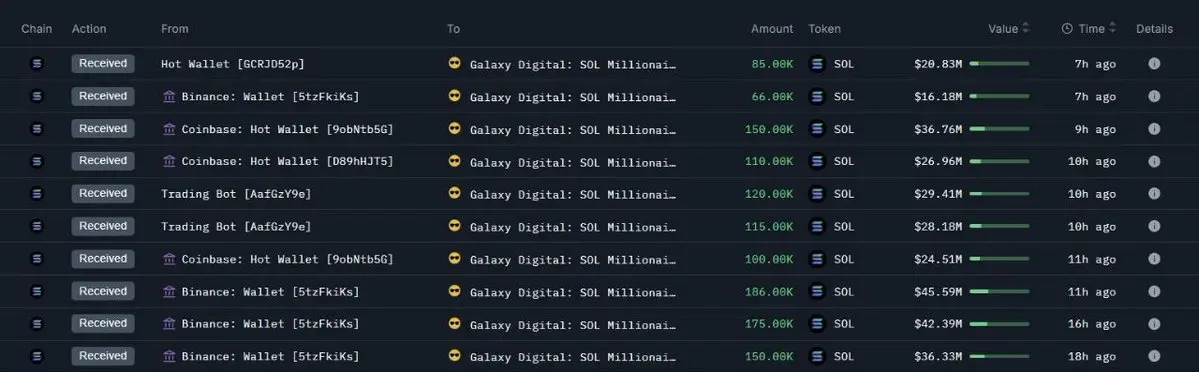The height and width of the screenshot is (372, 1199).
Task: Click Received badge in the 16h ago row
Action: 103,324
